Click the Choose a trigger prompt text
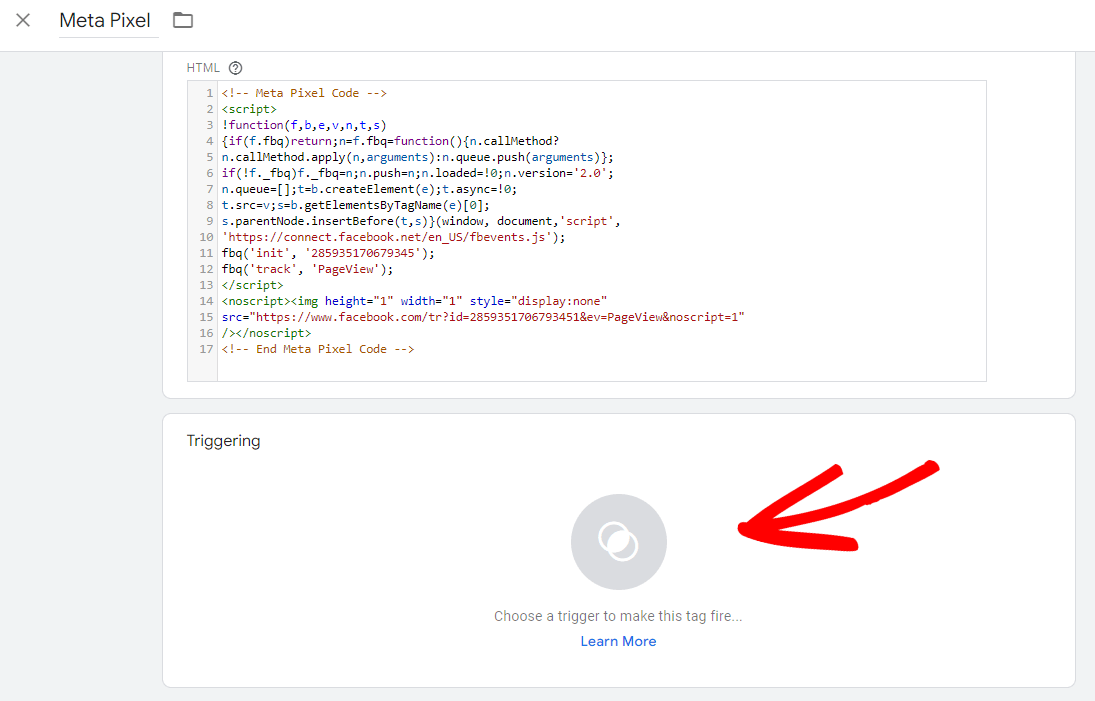 tap(618, 615)
